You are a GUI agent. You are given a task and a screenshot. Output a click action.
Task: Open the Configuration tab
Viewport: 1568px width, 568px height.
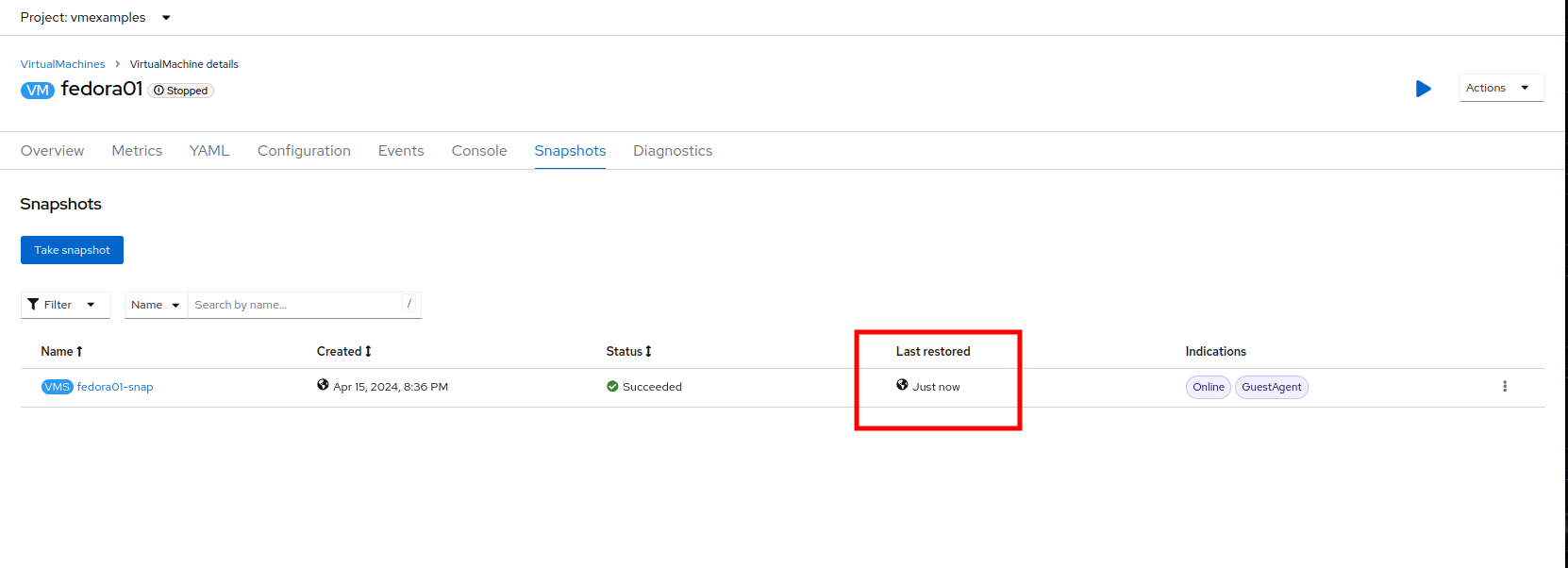coord(304,151)
